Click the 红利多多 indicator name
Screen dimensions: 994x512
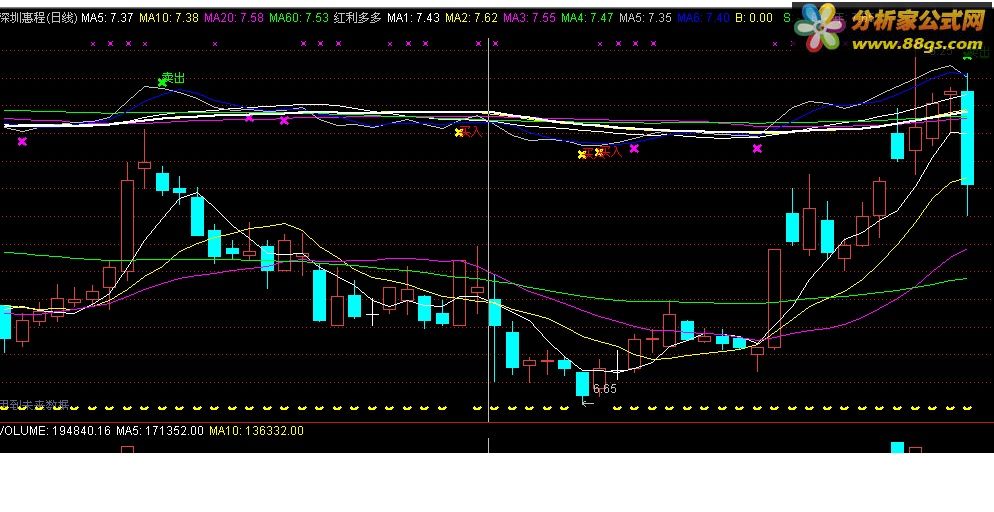click(x=358, y=18)
